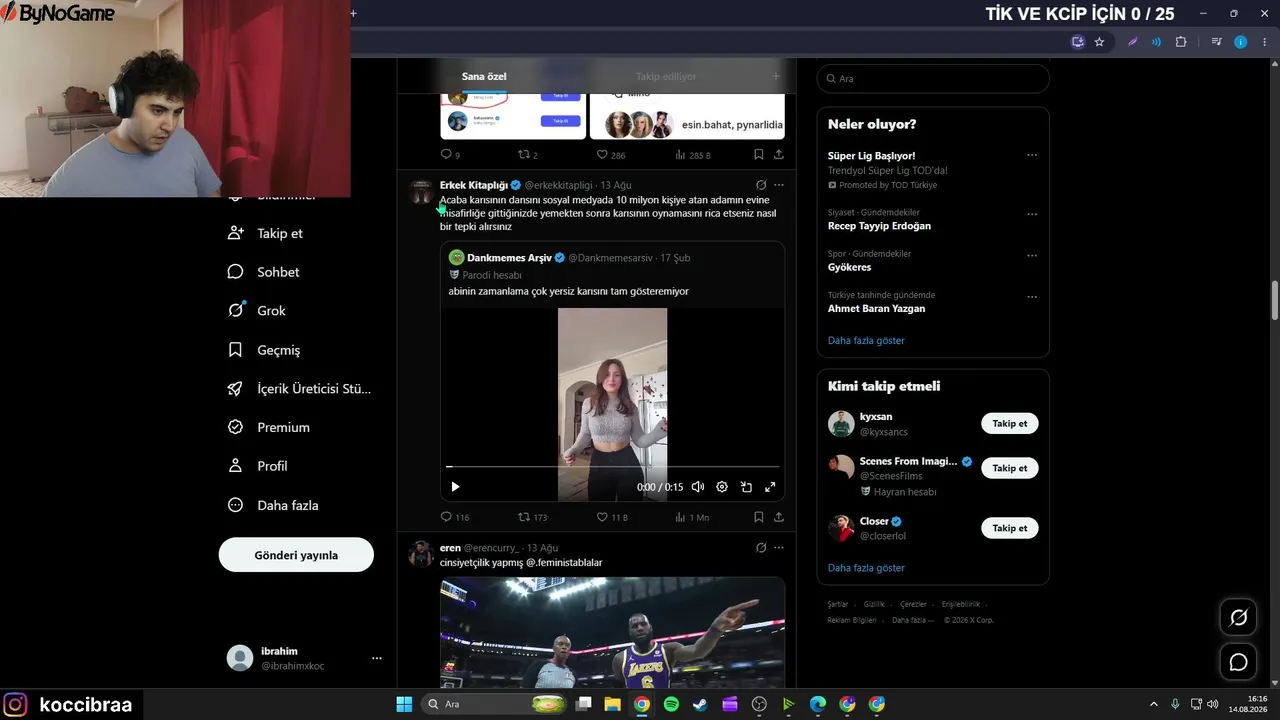Click the video progress bar
Screen dimensions: 1280x720
point(612,467)
